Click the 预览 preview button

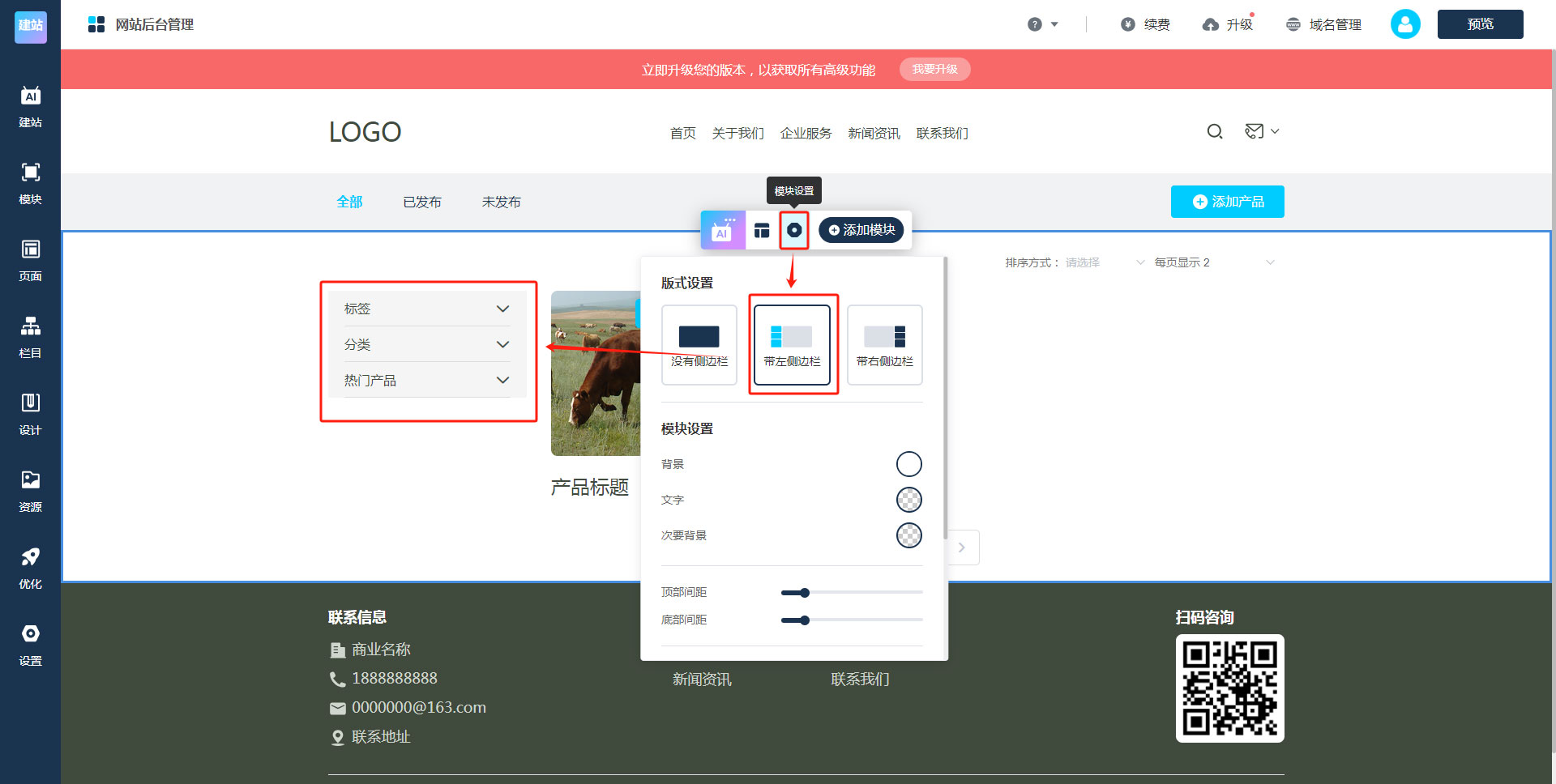pyautogui.click(x=1480, y=24)
